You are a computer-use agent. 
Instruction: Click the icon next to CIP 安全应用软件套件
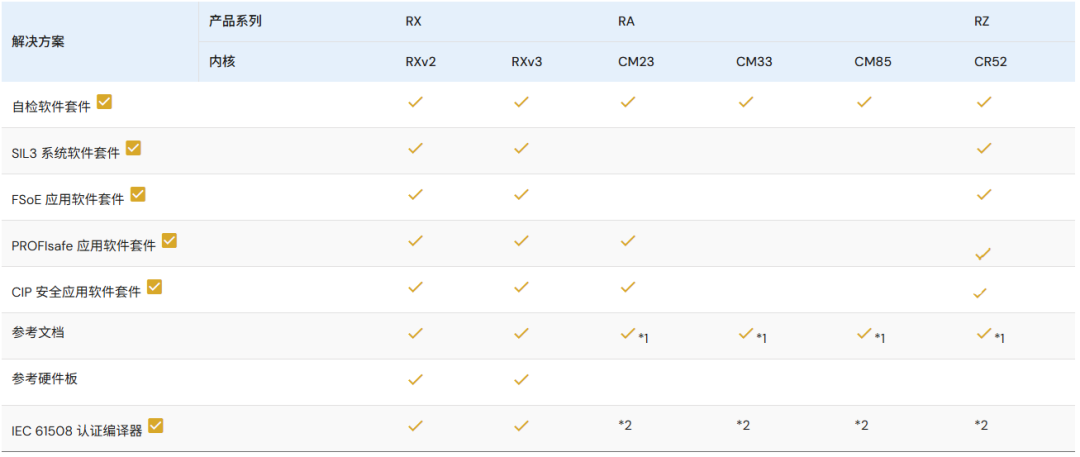154,287
